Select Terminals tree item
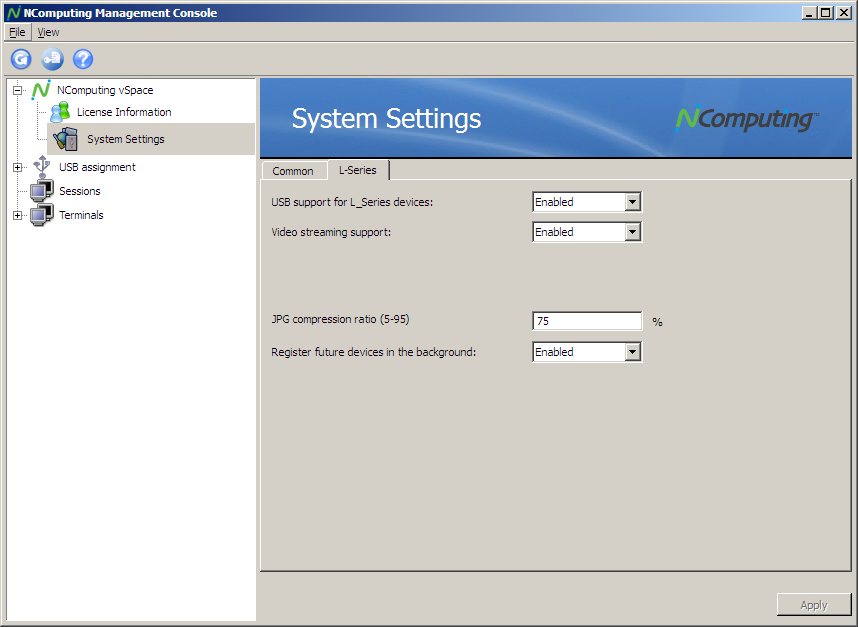 pos(82,215)
